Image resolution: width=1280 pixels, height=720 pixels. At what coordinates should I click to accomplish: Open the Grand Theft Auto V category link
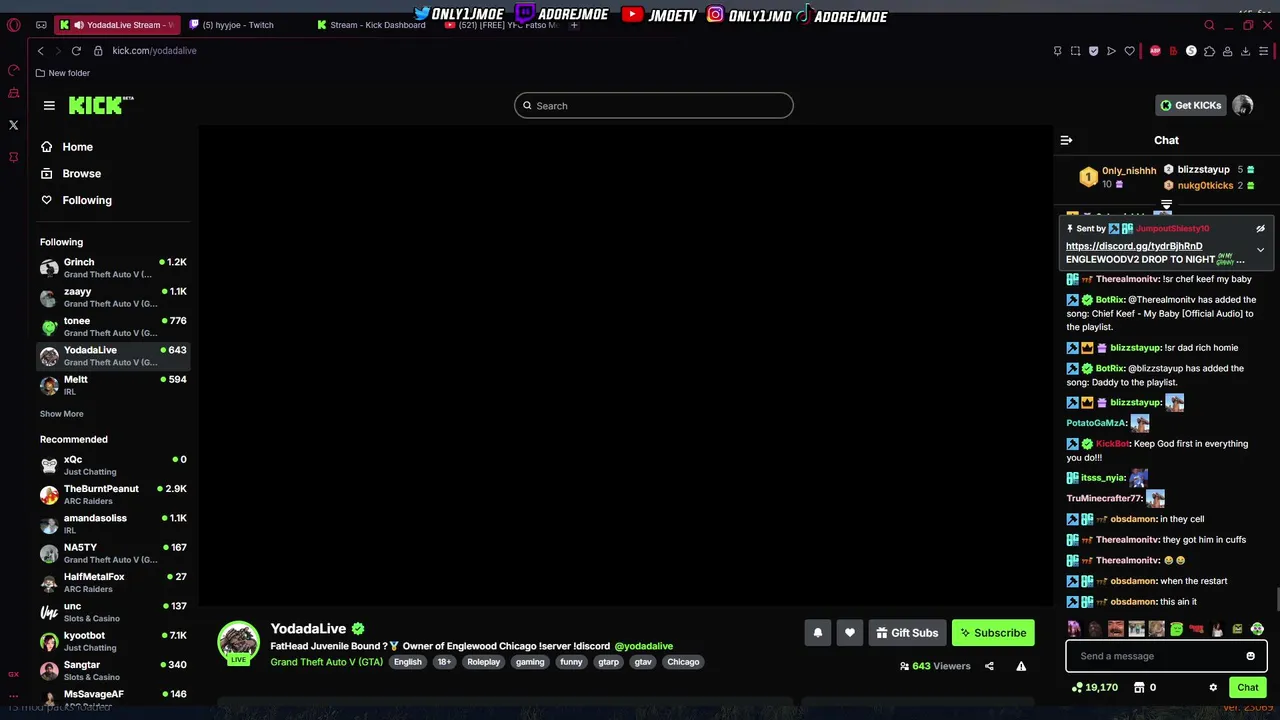pos(327,662)
